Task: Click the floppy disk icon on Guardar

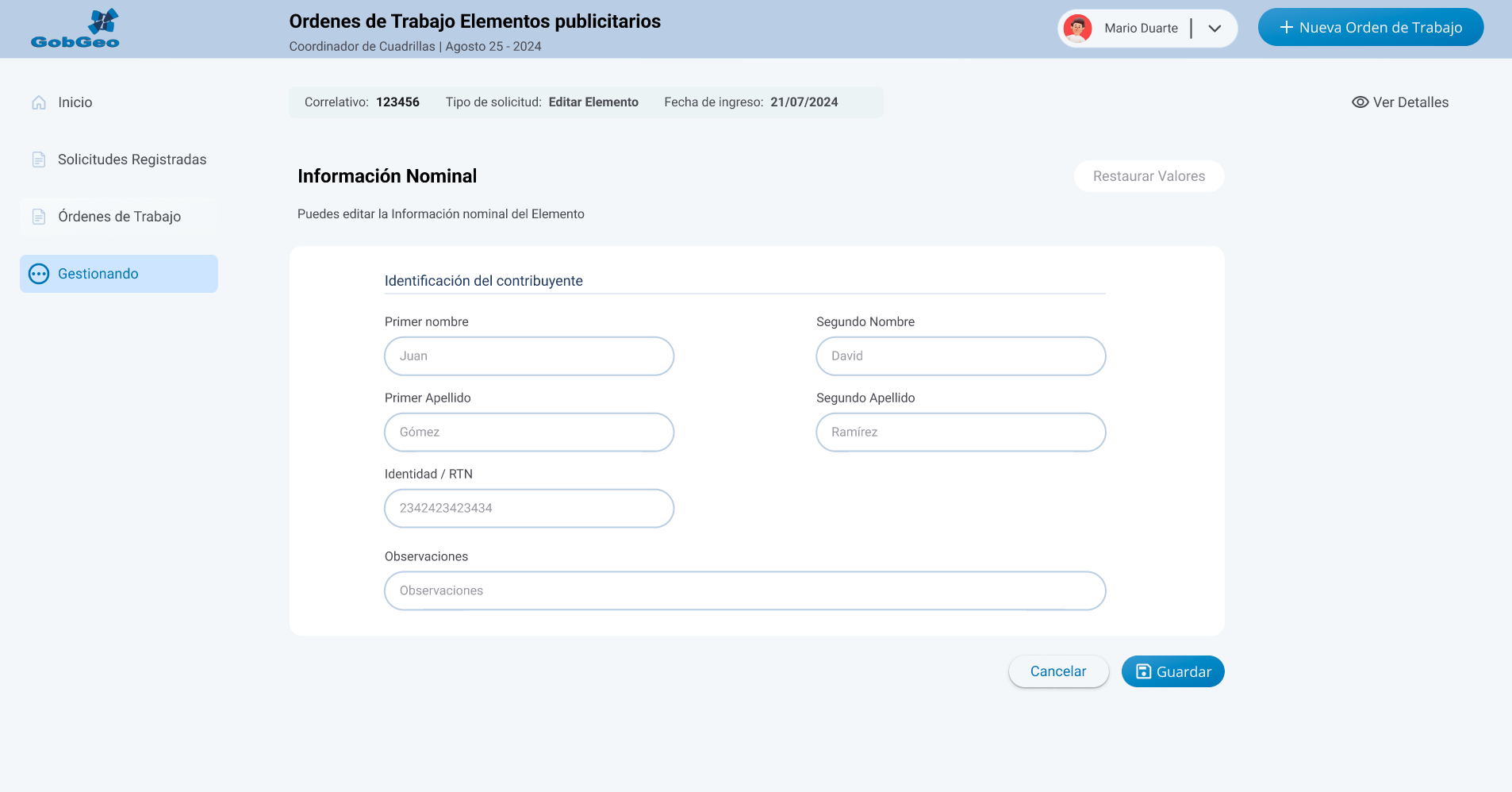Action: pyautogui.click(x=1143, y=671)
